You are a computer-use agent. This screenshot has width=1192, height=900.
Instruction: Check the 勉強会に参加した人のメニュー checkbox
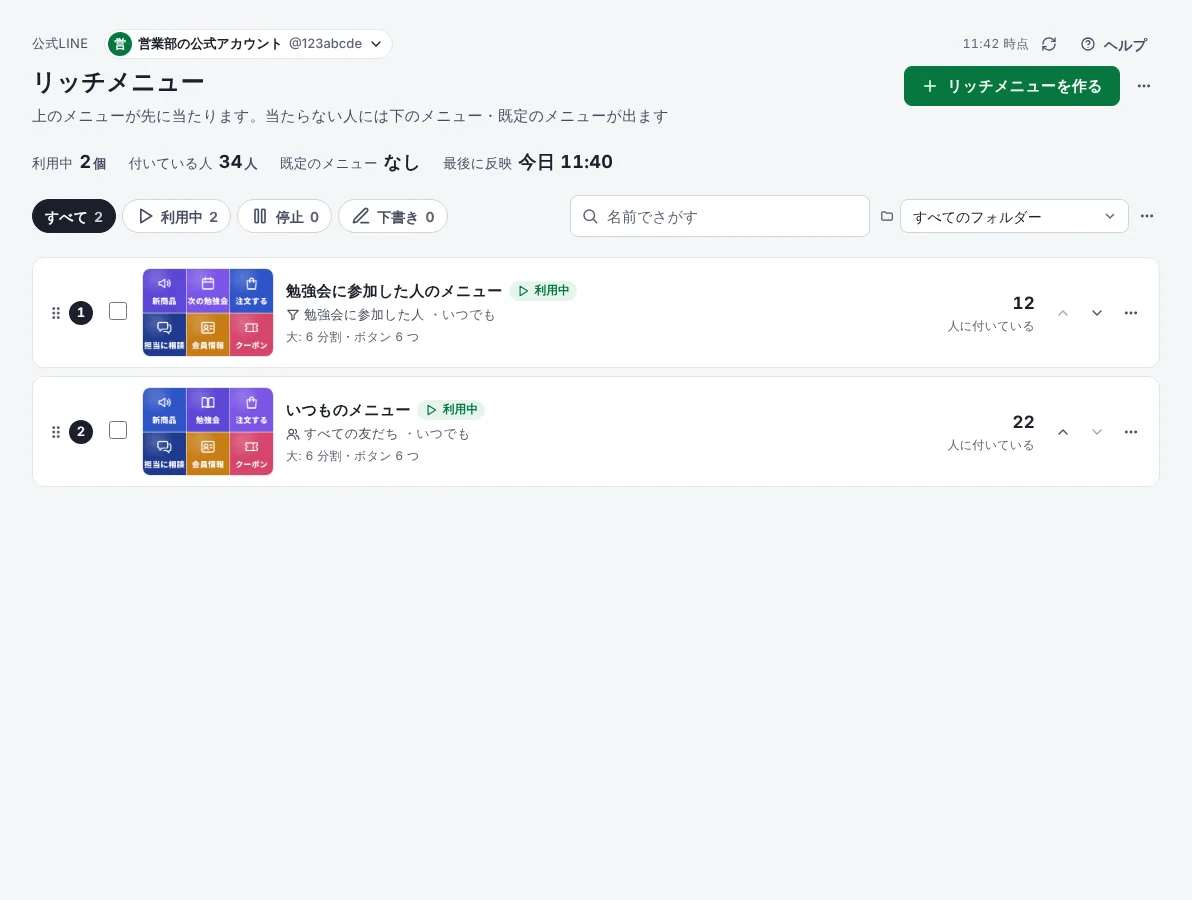click(x=118, y=312)
